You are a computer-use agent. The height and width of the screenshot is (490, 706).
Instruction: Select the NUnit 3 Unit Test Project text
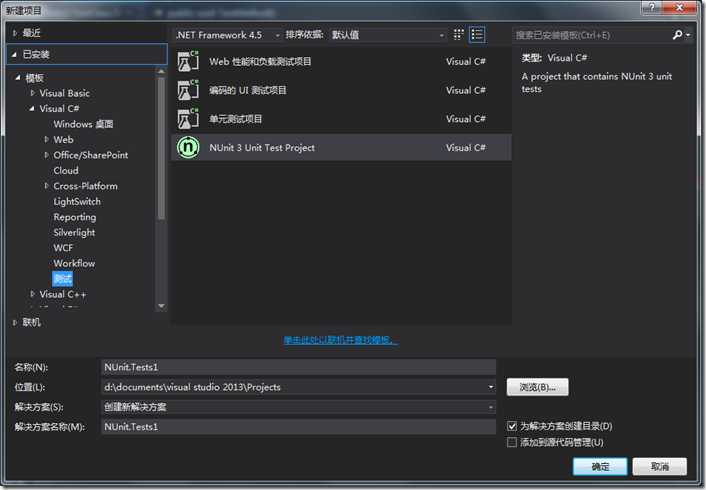pyautogui.click(x=262, y=148)
